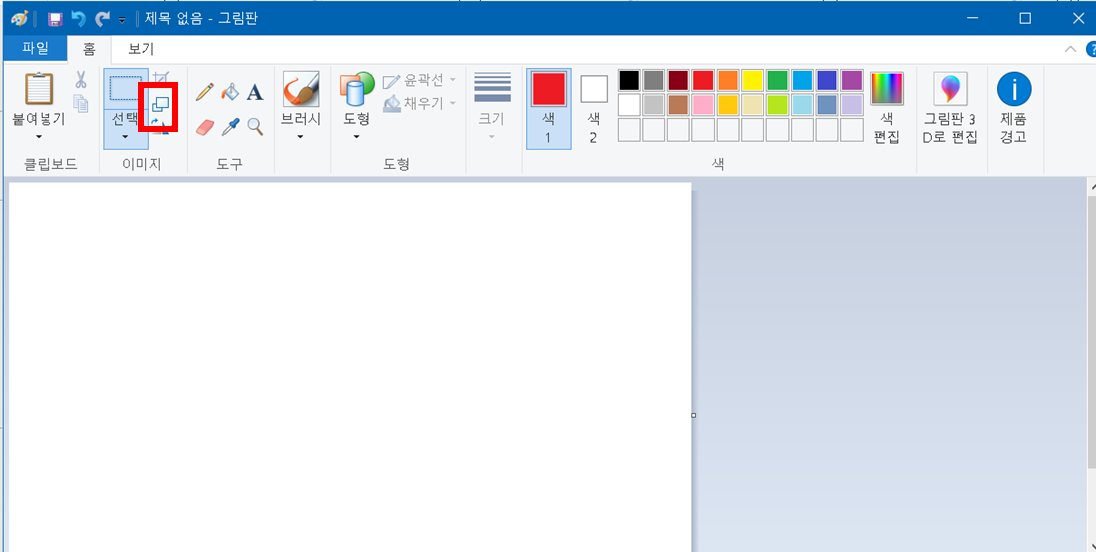The width and height of the screenshot is (1096, 552).
Task: Open the 도형 shapes gallery
Action: point(356,89)
